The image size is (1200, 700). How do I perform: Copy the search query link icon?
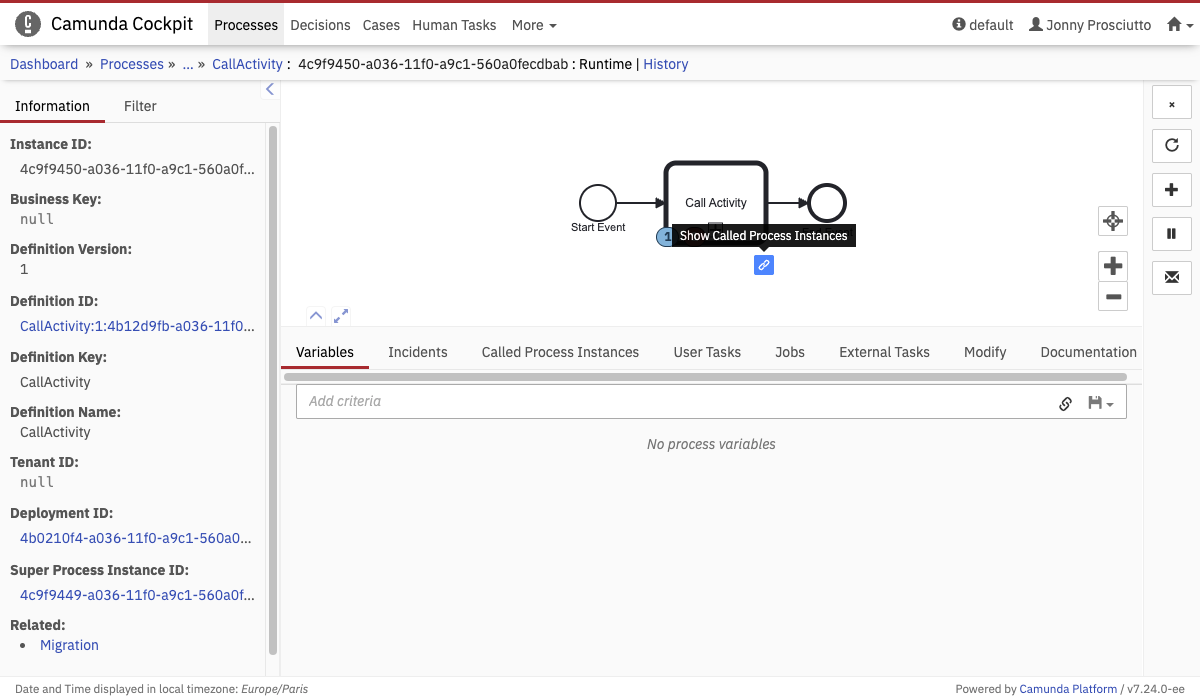(x=1065, y=403)
